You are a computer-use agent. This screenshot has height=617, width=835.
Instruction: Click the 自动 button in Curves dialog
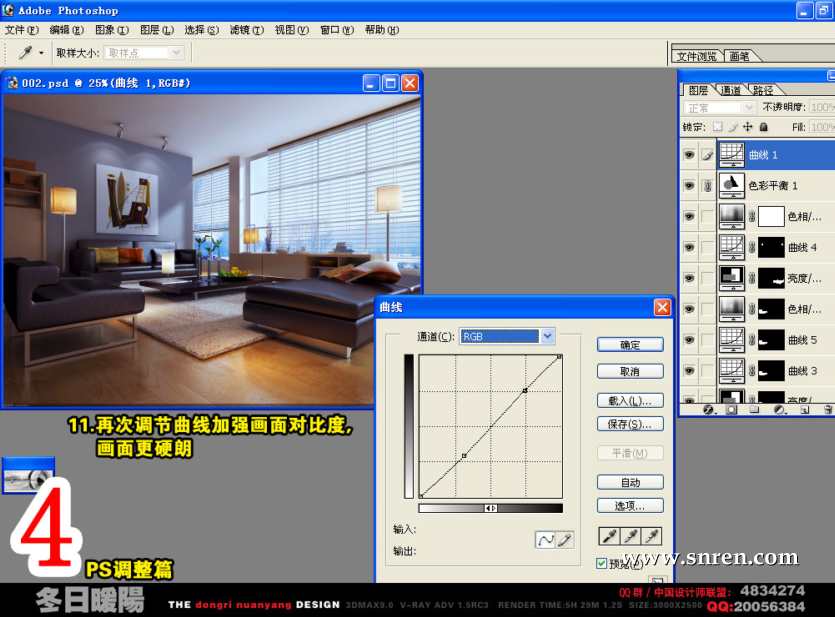(630, 482)
